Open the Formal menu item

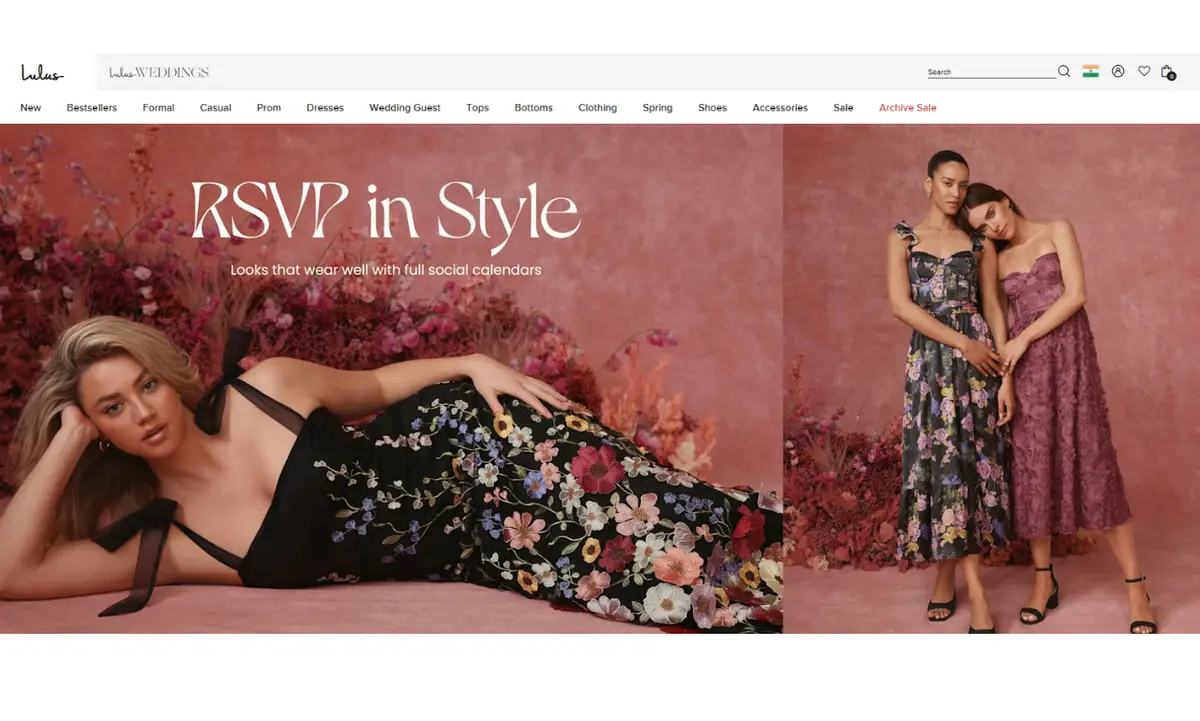click(158, 108)
